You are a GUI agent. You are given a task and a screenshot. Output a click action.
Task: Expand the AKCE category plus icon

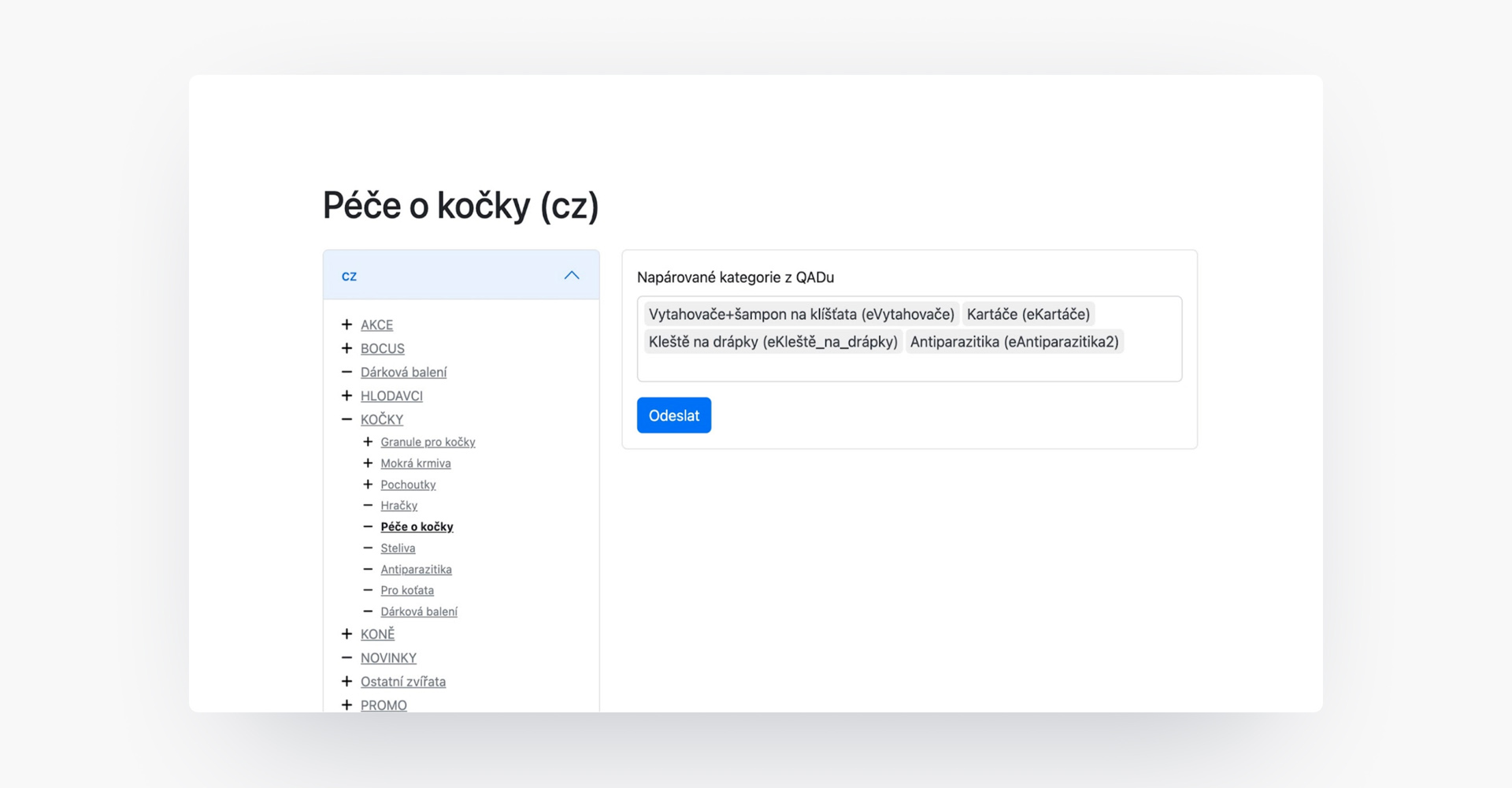346,325
